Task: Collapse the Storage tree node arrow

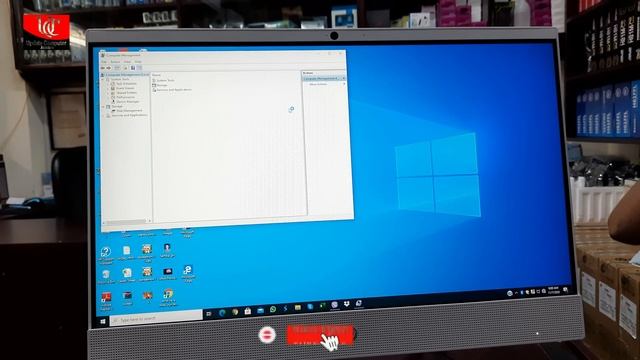Action: point(103,106)
